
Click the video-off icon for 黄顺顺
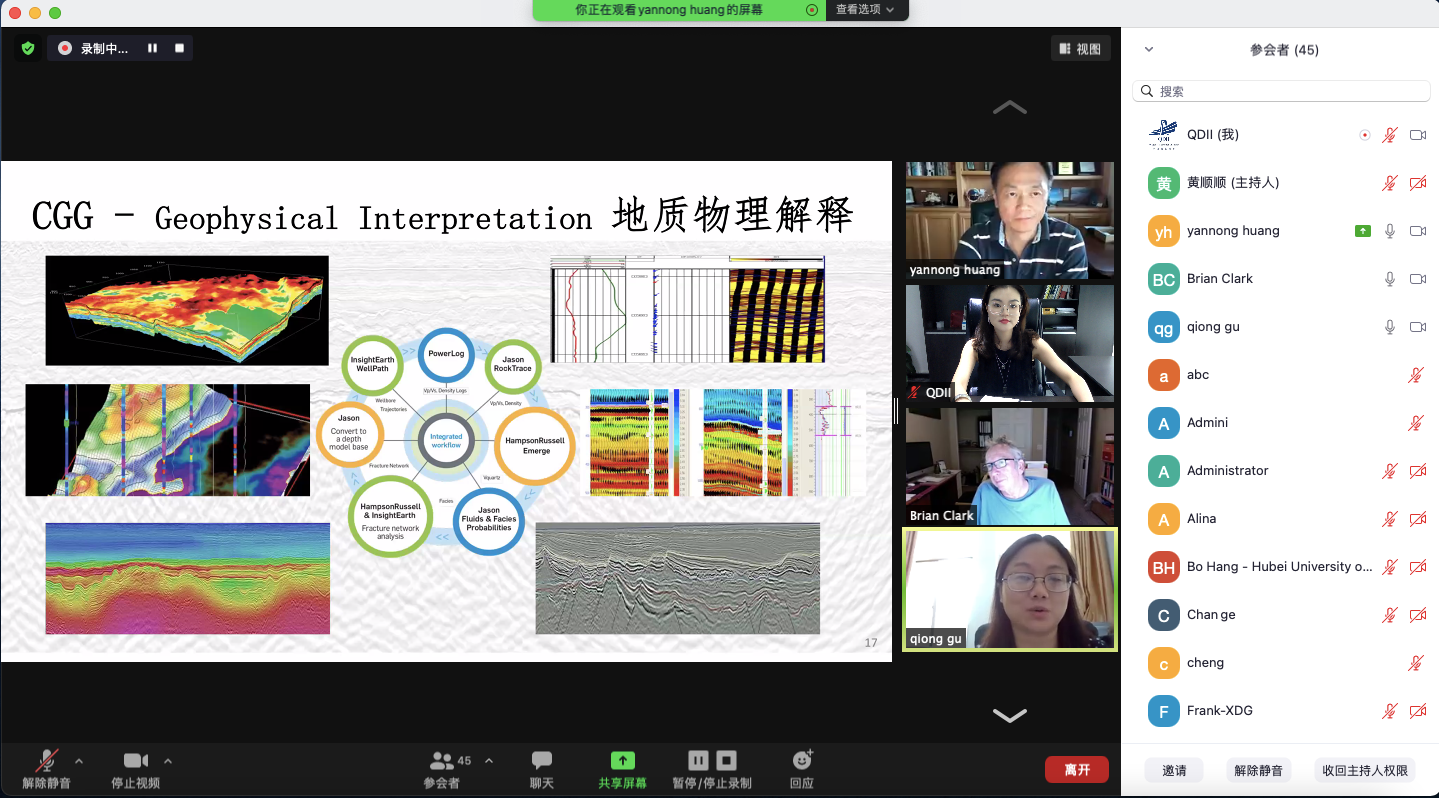1417,183
